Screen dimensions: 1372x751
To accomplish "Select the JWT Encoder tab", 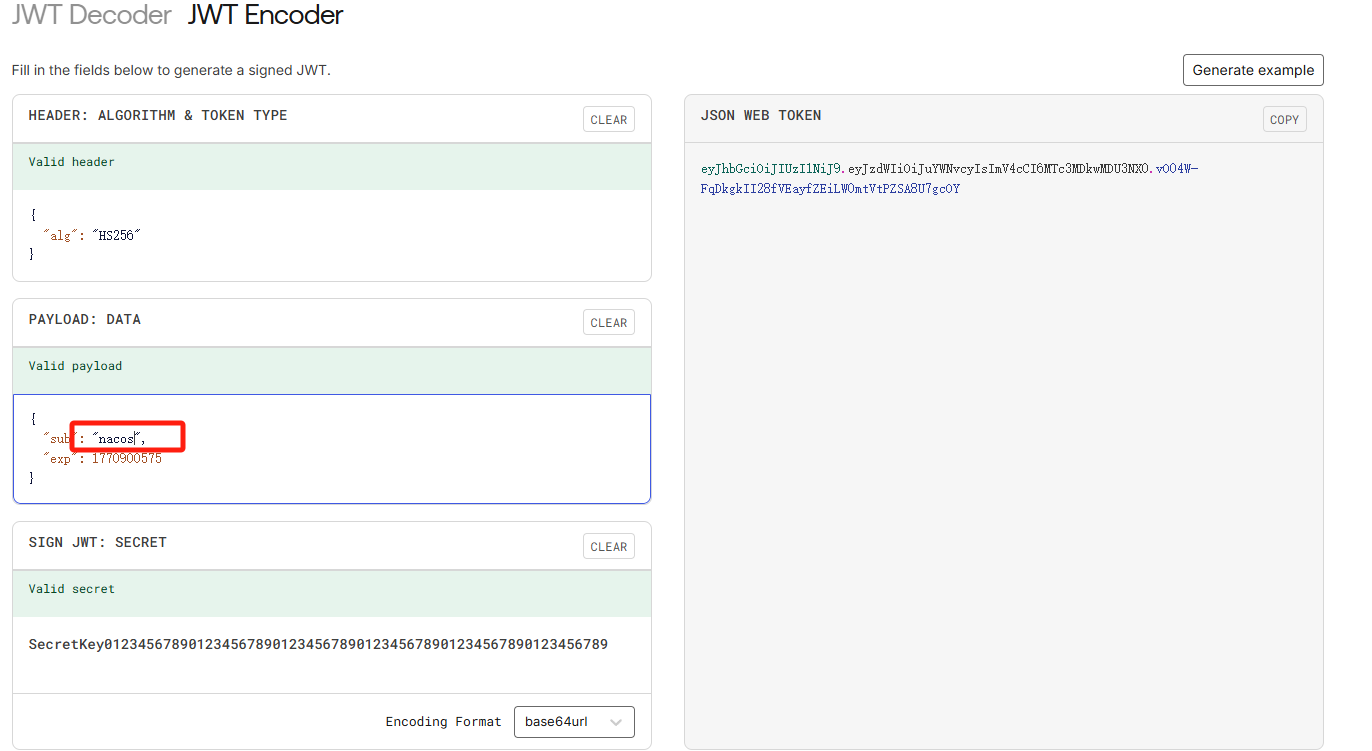I will pos(265,15).
